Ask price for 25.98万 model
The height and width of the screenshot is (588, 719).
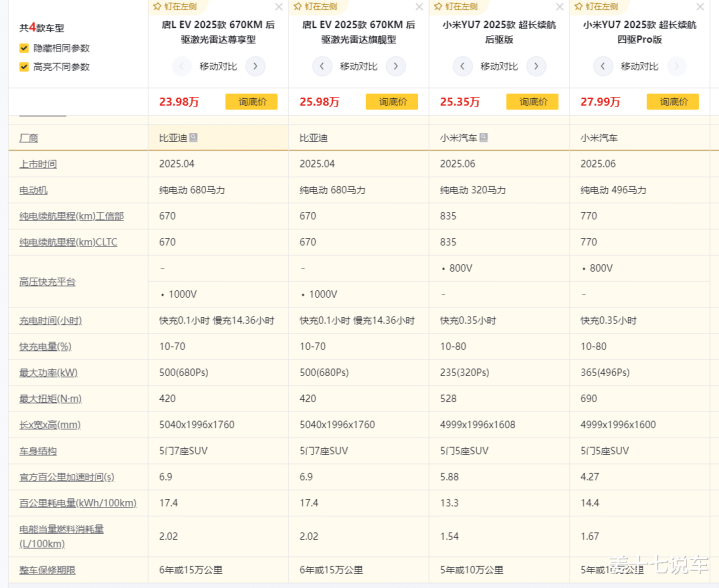[392, 102]
